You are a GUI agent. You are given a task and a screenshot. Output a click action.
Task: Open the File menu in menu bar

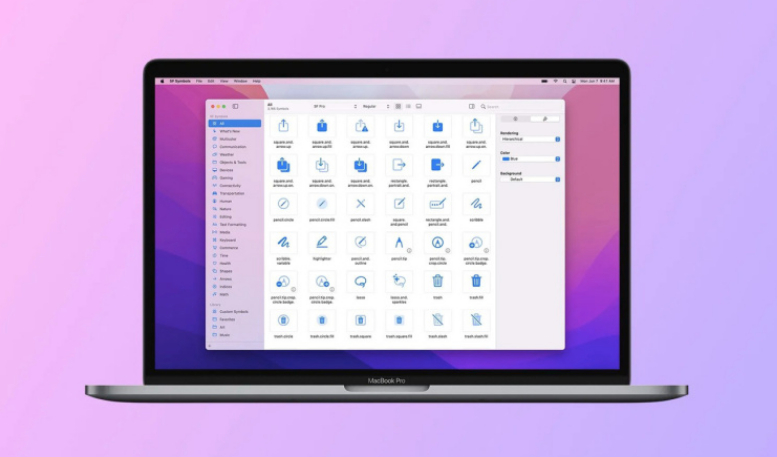tap(199, 81)
